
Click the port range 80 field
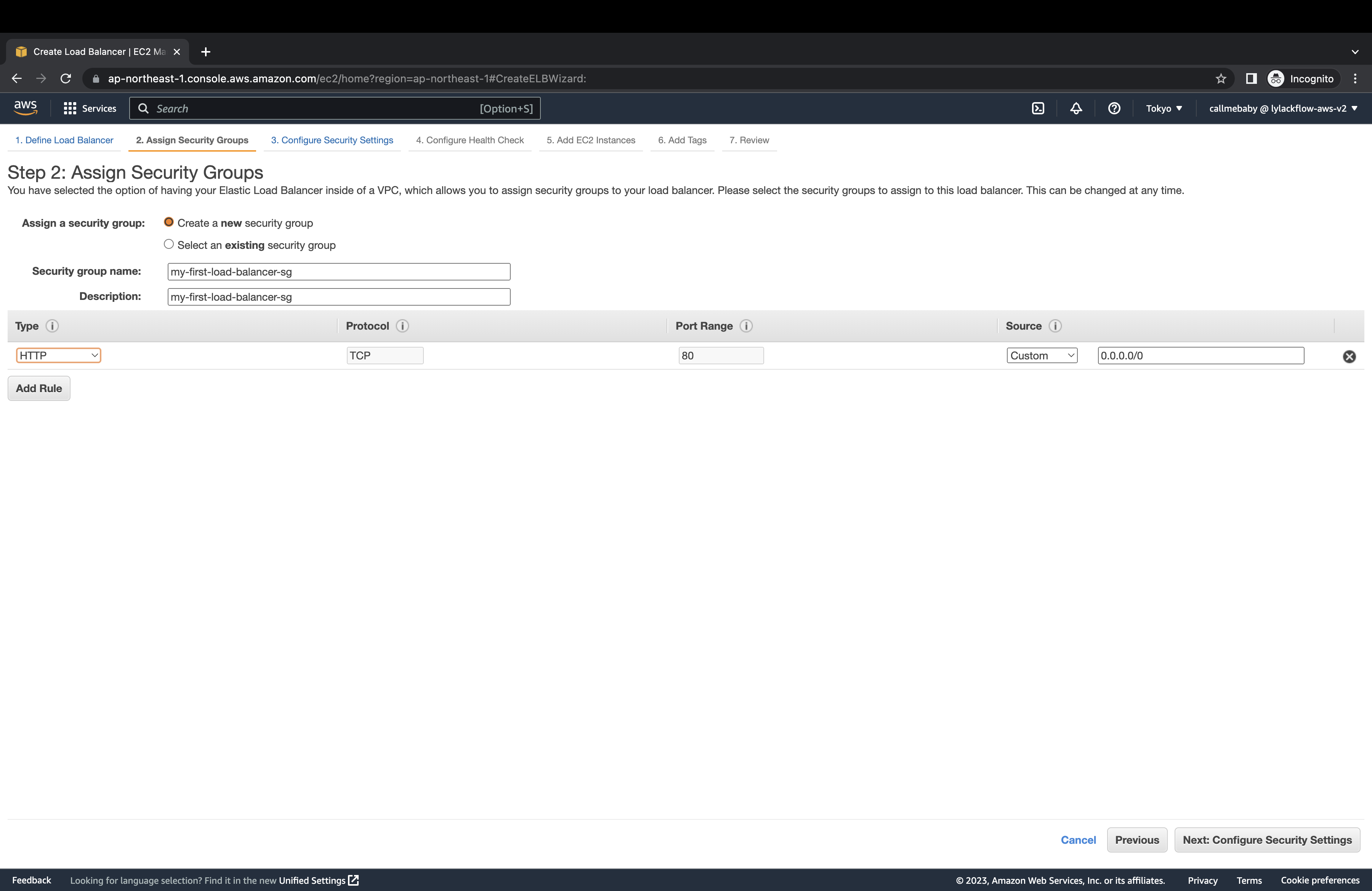point(721,356)
